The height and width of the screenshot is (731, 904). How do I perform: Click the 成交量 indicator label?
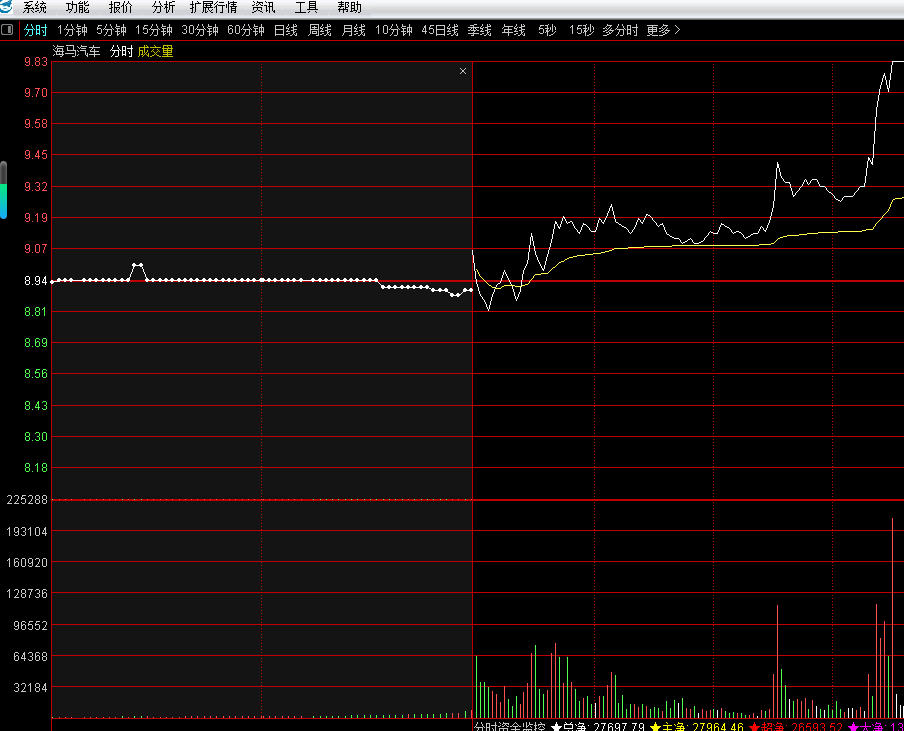tap(155, 51)
